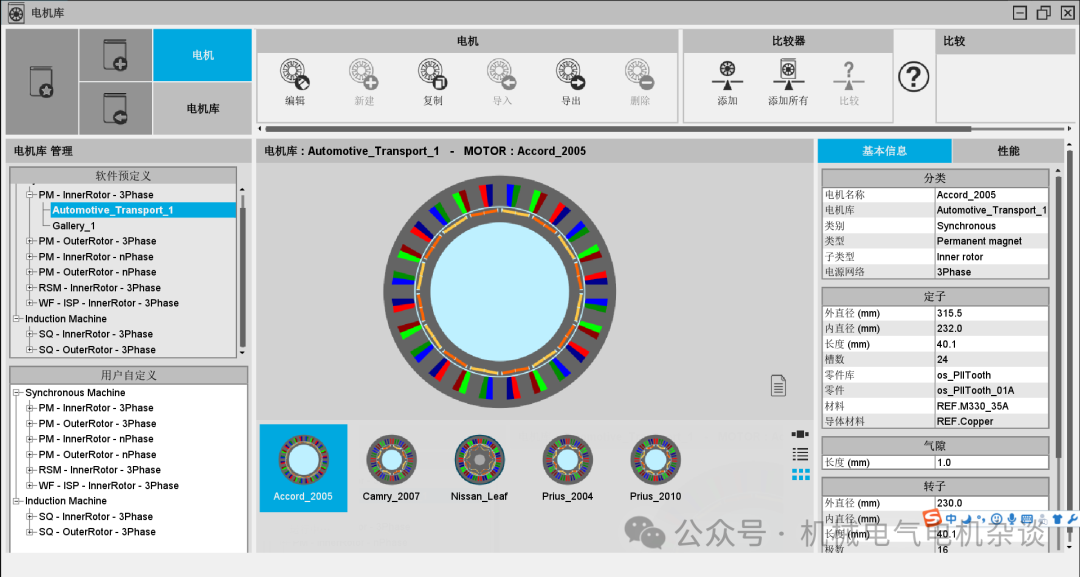Select Prius_2010 motor thumbnail
The width and height of the screenshot is (1080, 577).
[656, 468]
